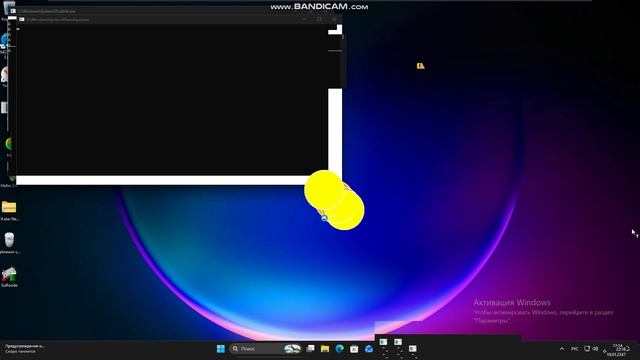Open the Mail app from the taskbar

[369, 349]
